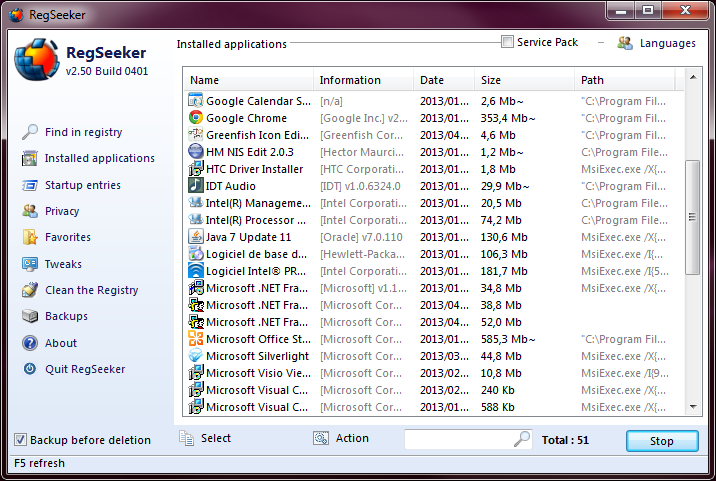Viewport: 716px width, 481px height.
Task: Open the Backups section
Action: coord(66,316)
